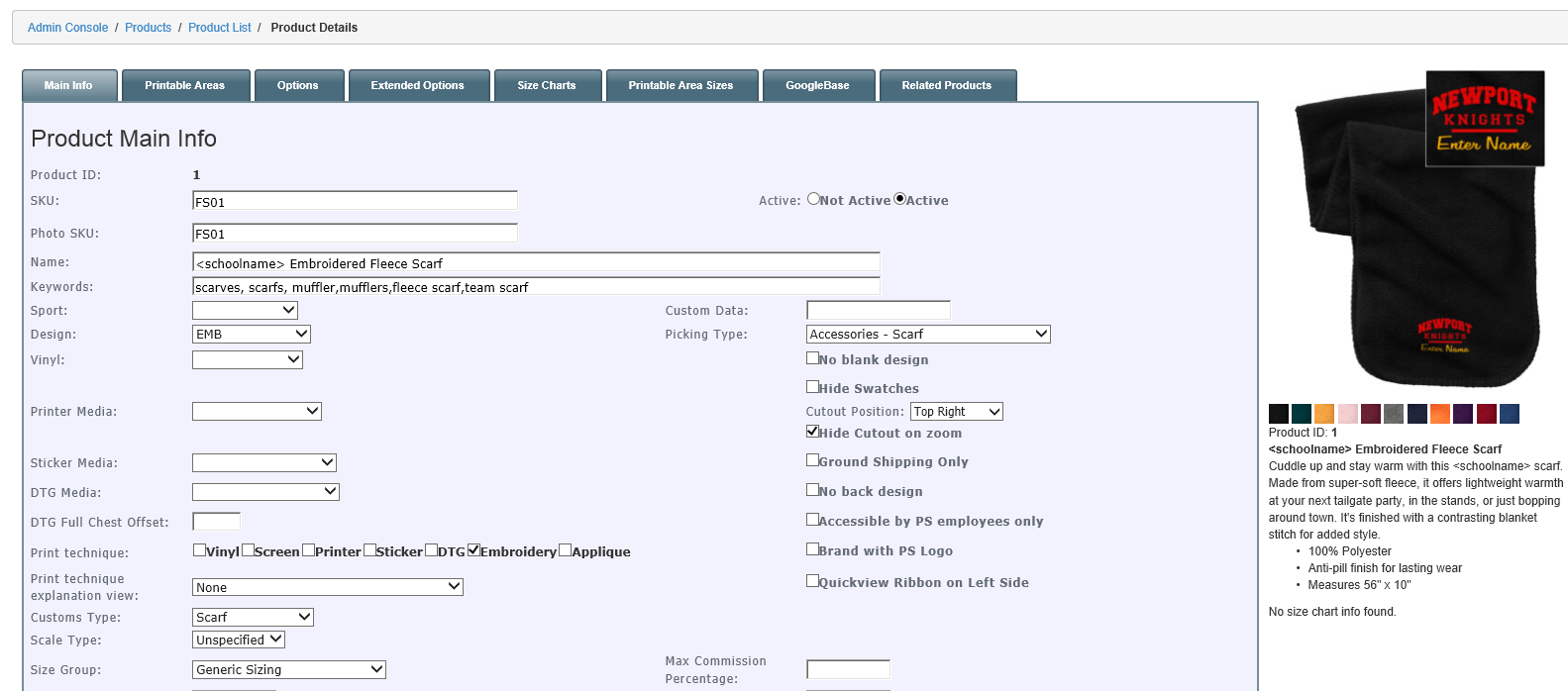
Task: Enable the Ground Shipping Only checkbox
Action: tap(813, 460)
